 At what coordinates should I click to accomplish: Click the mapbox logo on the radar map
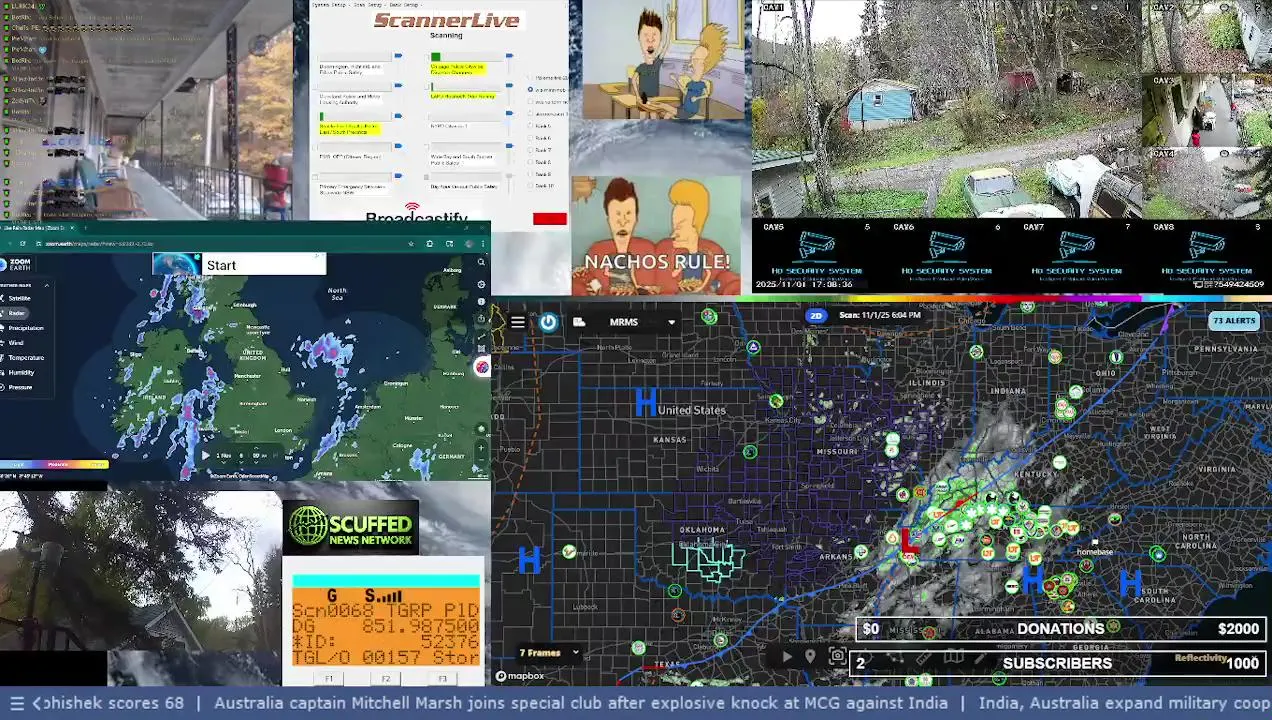(520, 676)
